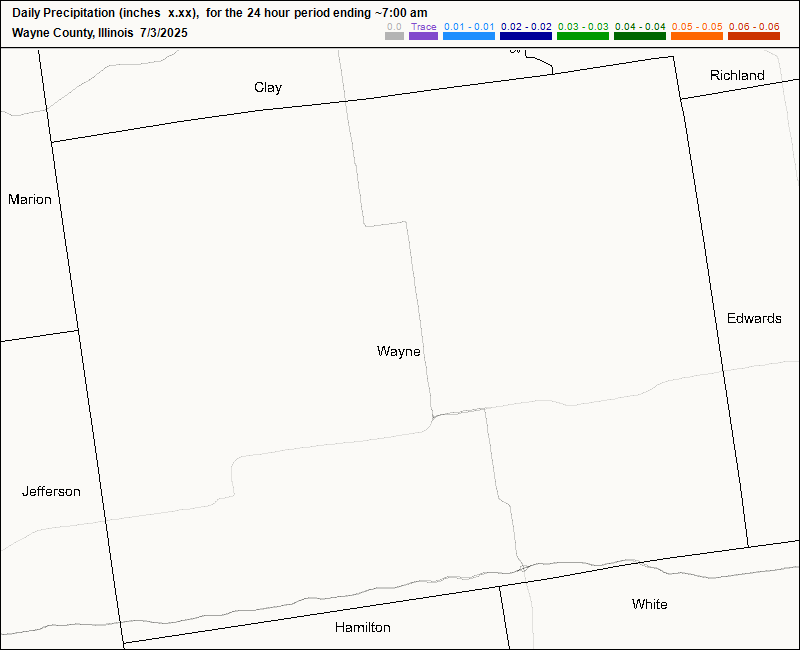Select the Edwards county label
The height and width of the screenshot is (650, 800).
click(x=754, y=318)
